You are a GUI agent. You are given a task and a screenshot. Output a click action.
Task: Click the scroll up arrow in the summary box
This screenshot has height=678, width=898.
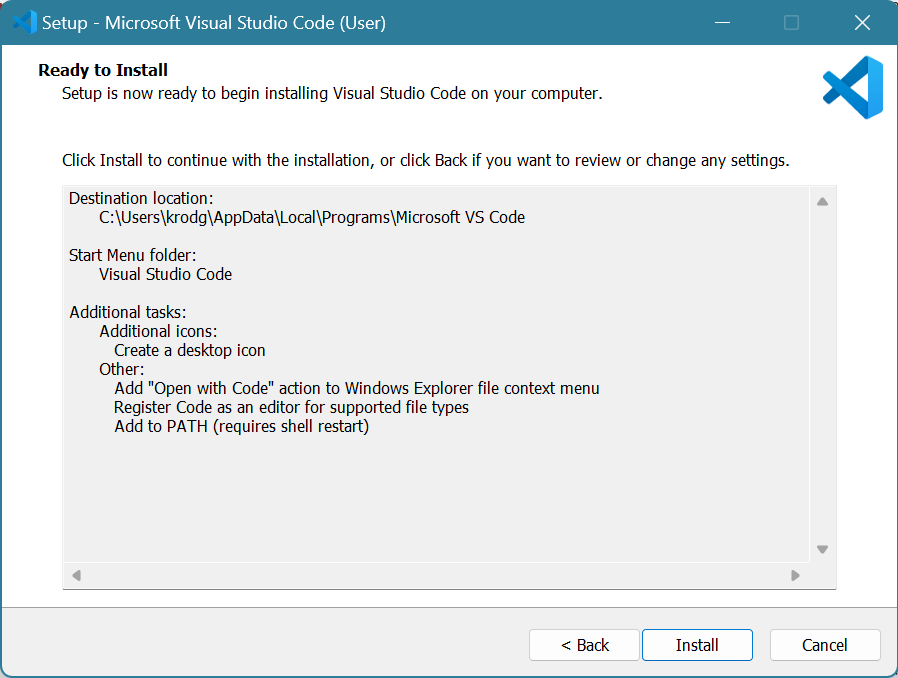pos(822,202)
